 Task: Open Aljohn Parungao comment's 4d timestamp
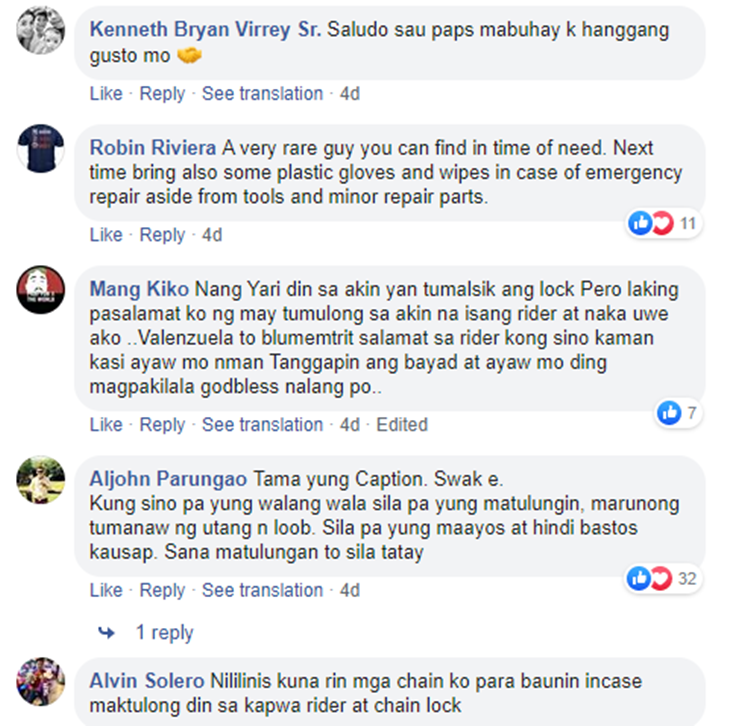pyautogui.click(x=350, y=590)
